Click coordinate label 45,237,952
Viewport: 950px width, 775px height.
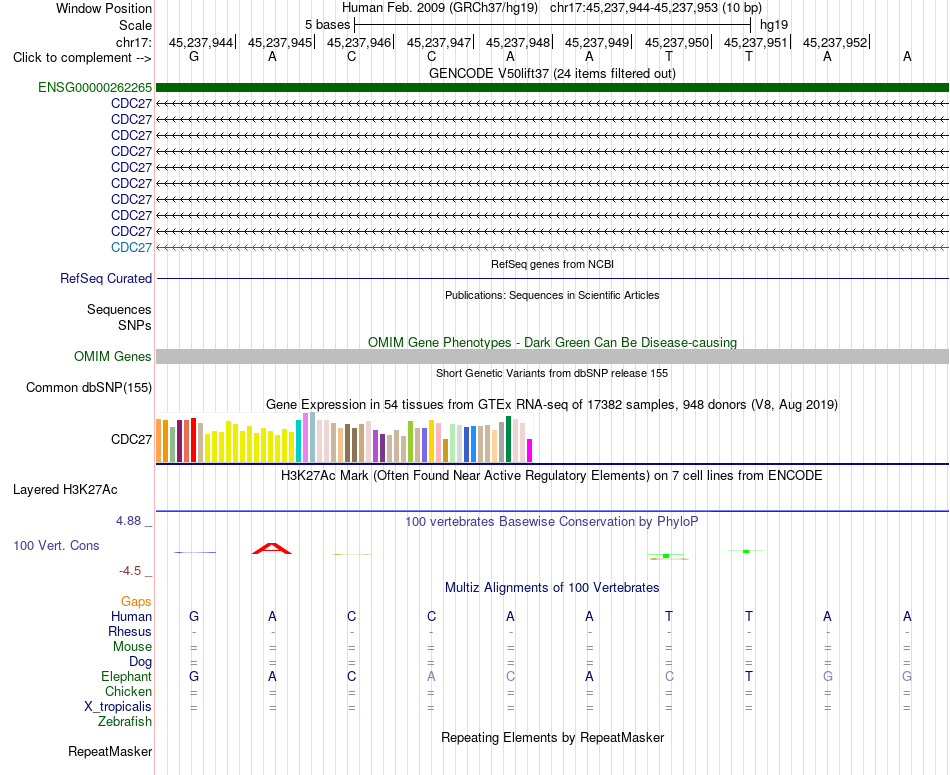tap(835, 42)
